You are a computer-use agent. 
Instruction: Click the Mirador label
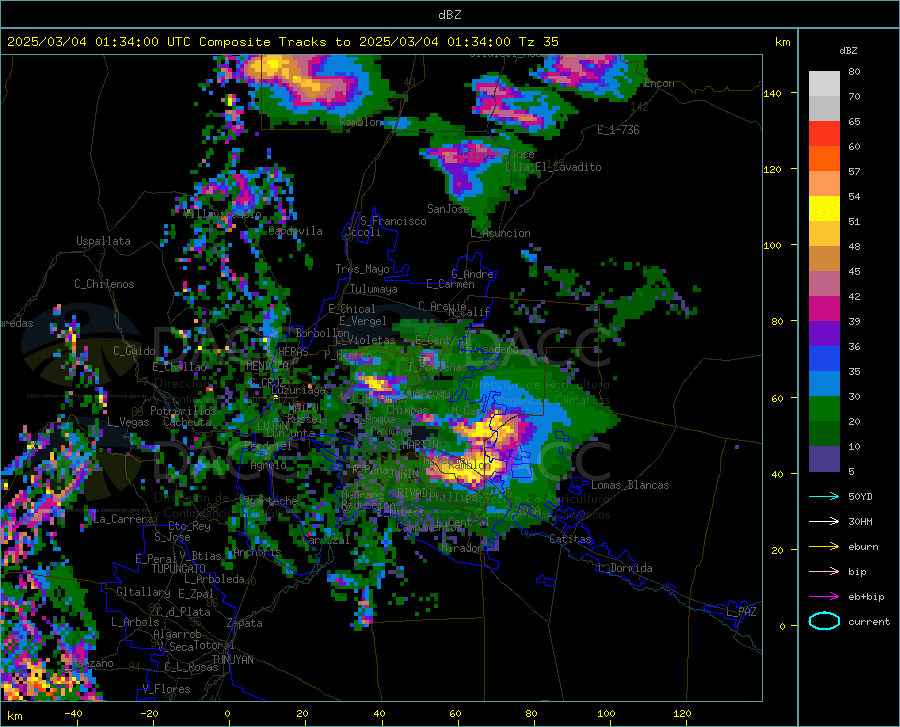(x=461, y=548)
